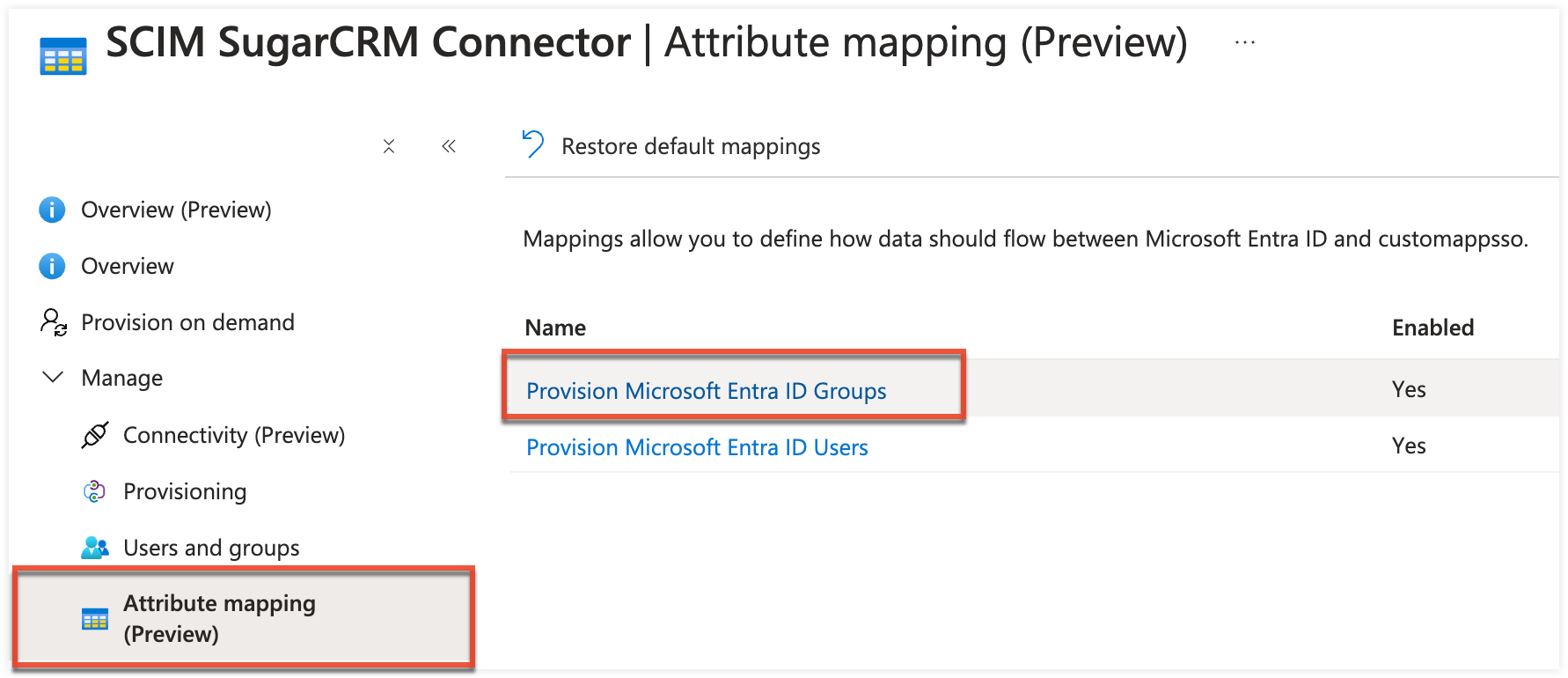The width and height of the screenshot is (1568, 678).
Task: Click the Provision on demand person icon
Action: click(54, 322)
